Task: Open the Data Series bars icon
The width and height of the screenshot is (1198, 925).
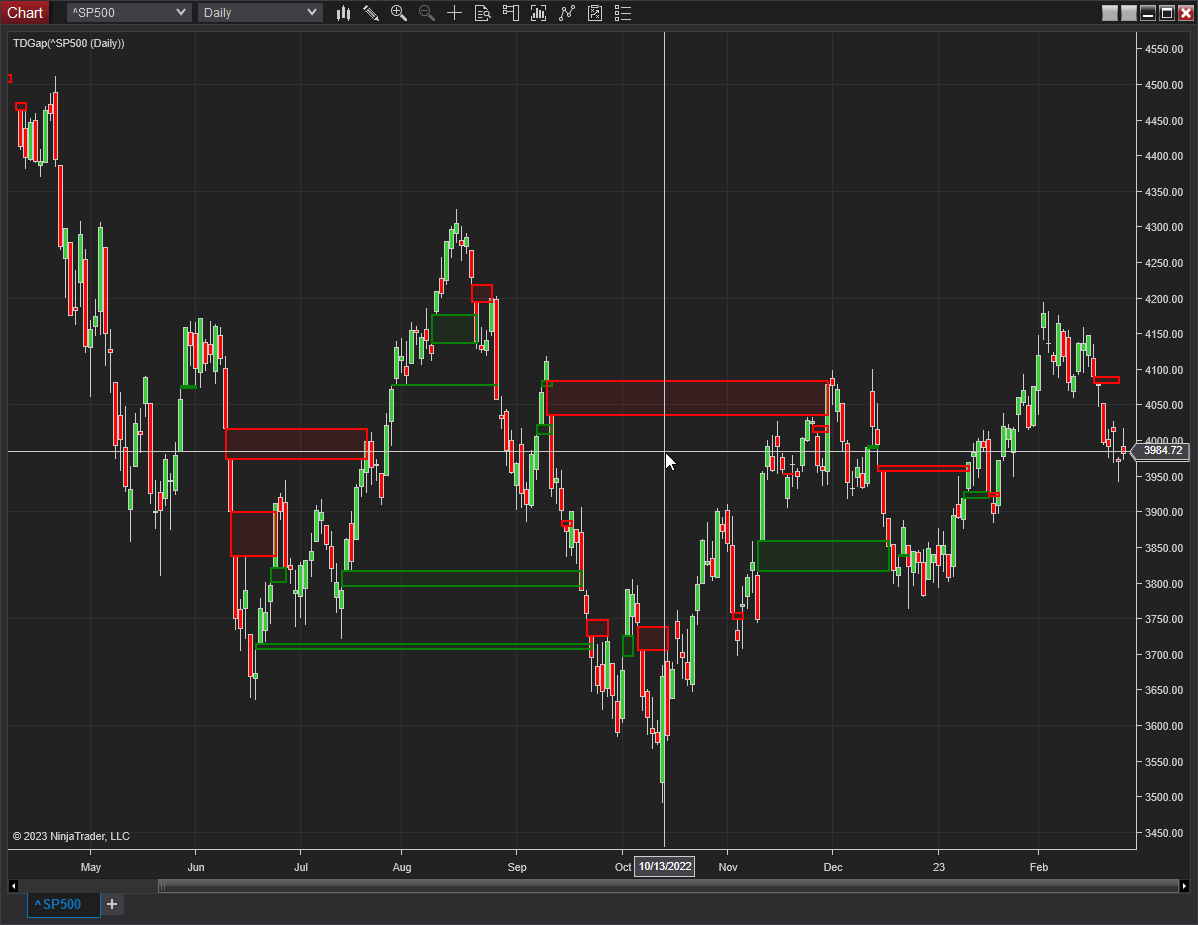Action: pos(539,13)
